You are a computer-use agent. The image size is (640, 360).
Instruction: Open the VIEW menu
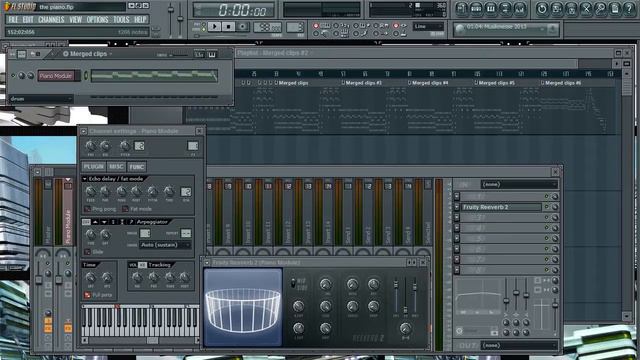click(x=76, y=20)
